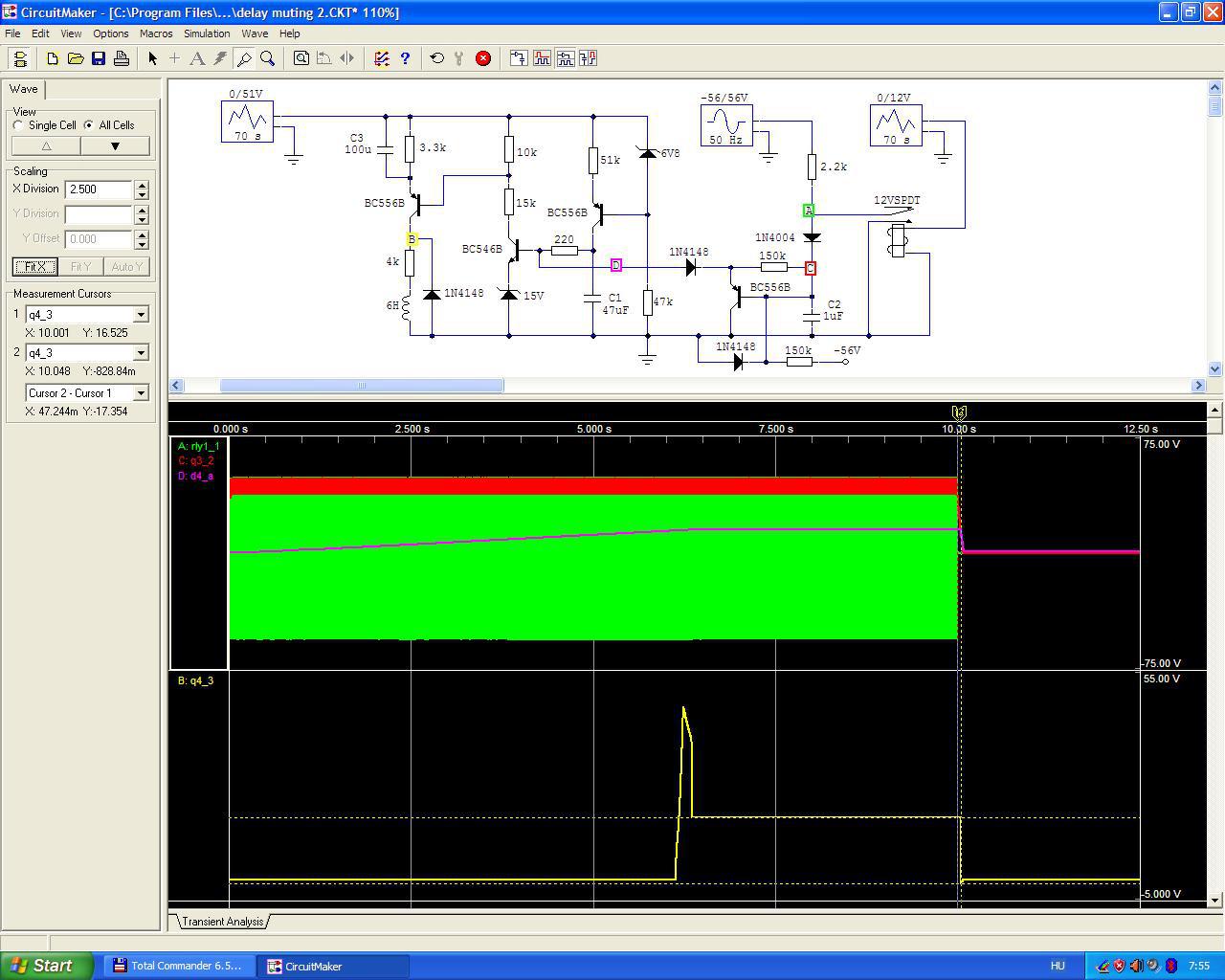Open the Simulation menu
Image resolution: width=1225 pixels, height=980 pixels.
click(207, 33)
